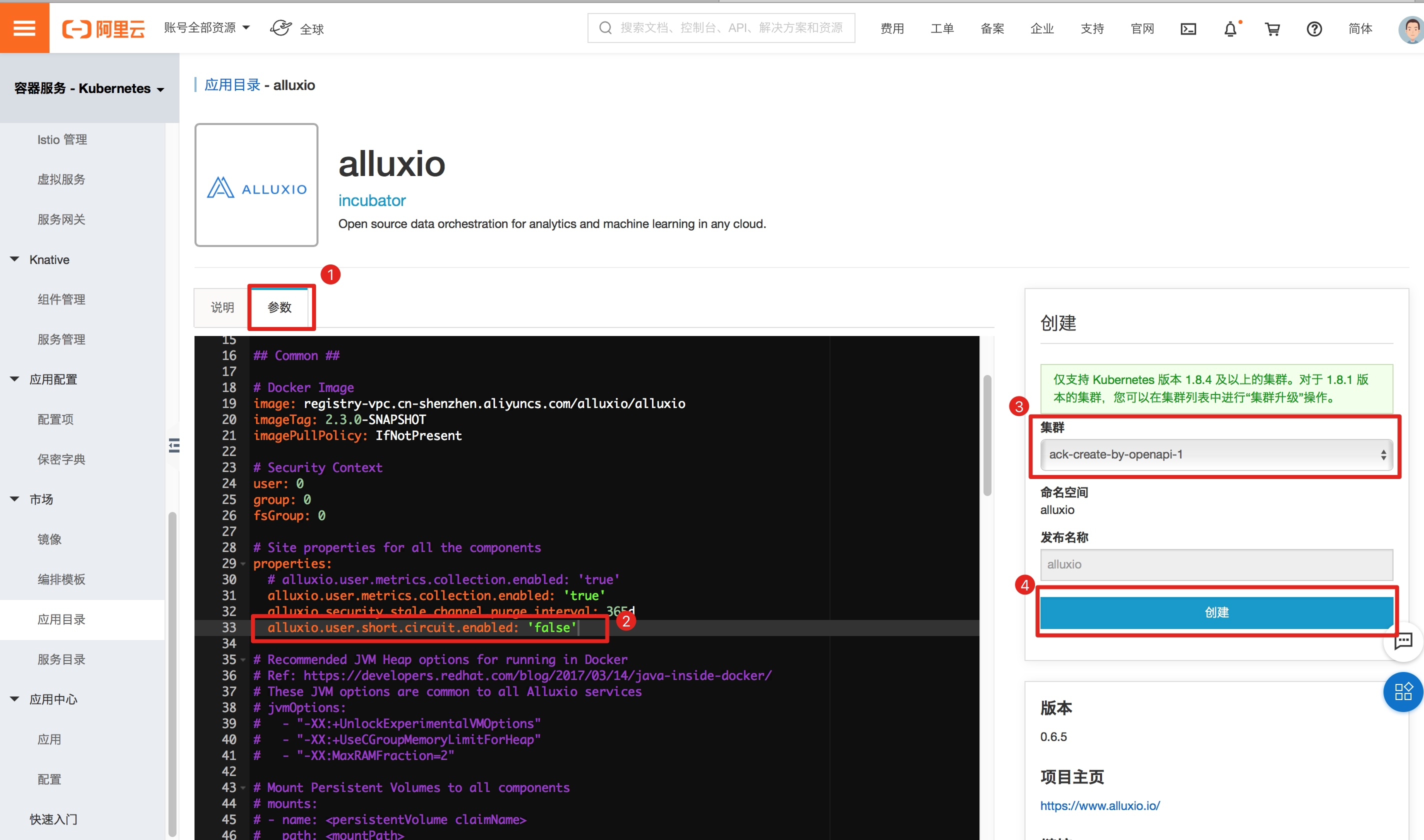Click the 全球 region selector

(x=312, y=29)
